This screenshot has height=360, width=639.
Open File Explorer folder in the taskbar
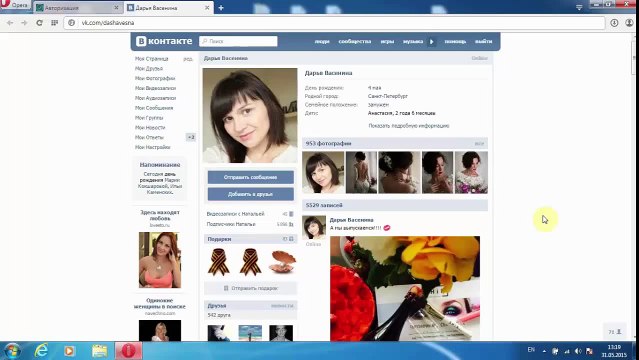pyautogui.click(x=99, y=351)
